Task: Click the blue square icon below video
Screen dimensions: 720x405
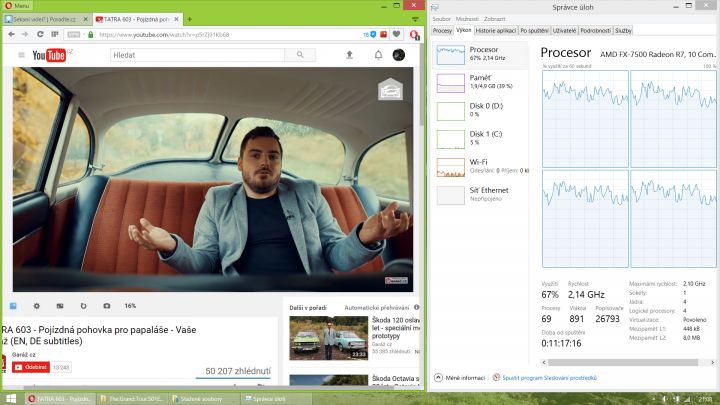Action: pos(13,306)
